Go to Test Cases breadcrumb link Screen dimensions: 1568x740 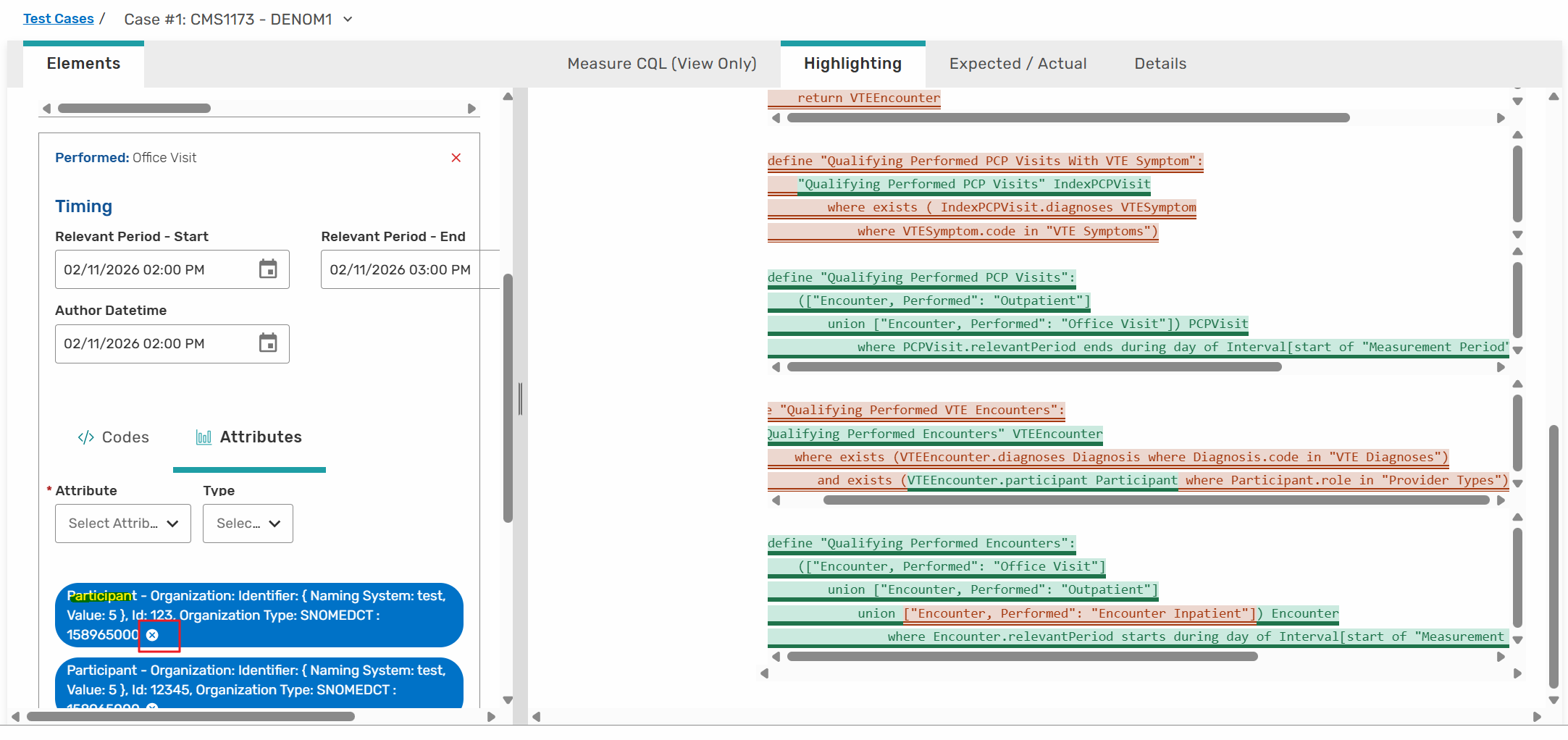pyautogui.click(x=59, y=19)
